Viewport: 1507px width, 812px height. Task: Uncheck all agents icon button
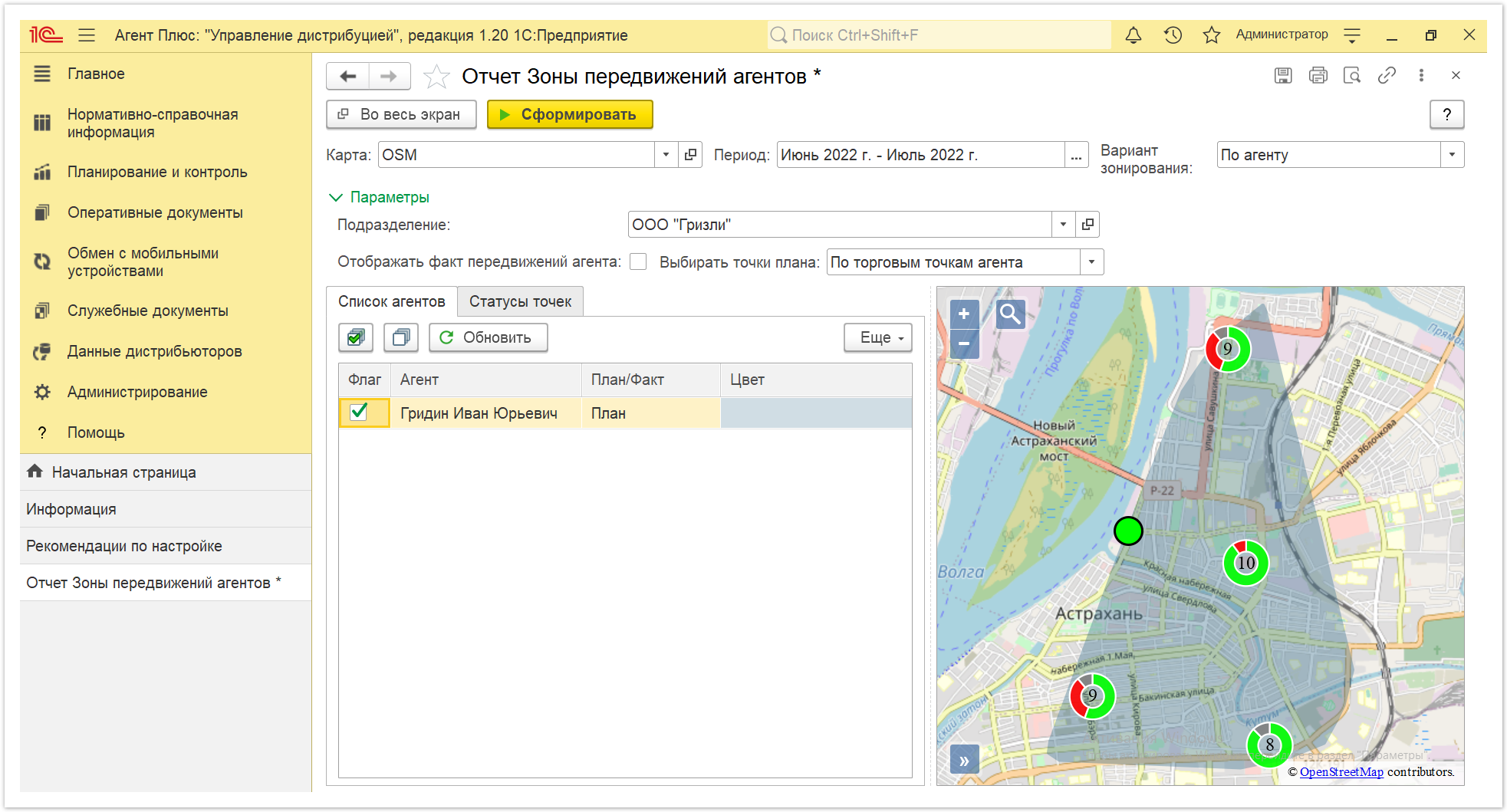point(401,337)
